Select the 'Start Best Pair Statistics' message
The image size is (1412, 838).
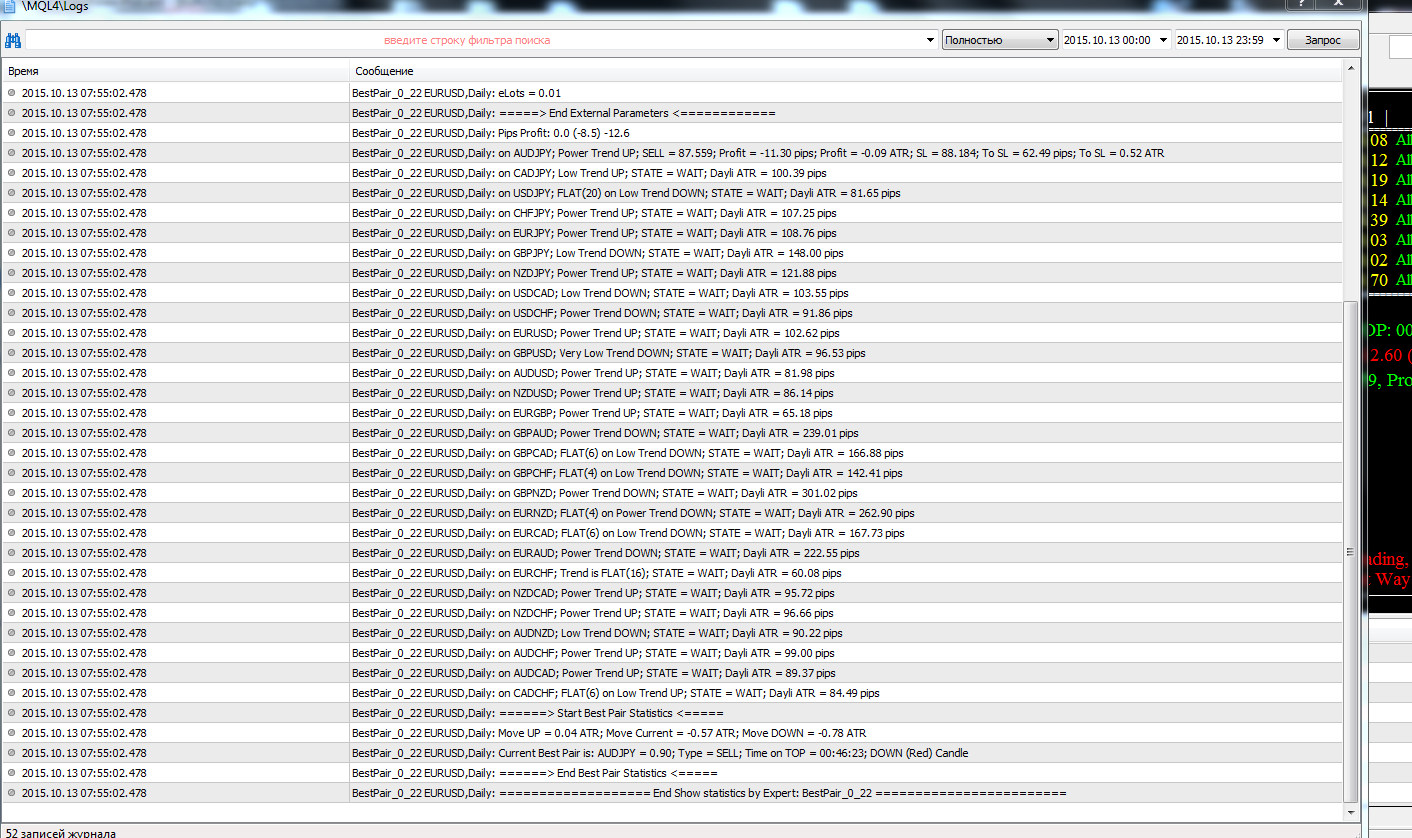[672, 713]
